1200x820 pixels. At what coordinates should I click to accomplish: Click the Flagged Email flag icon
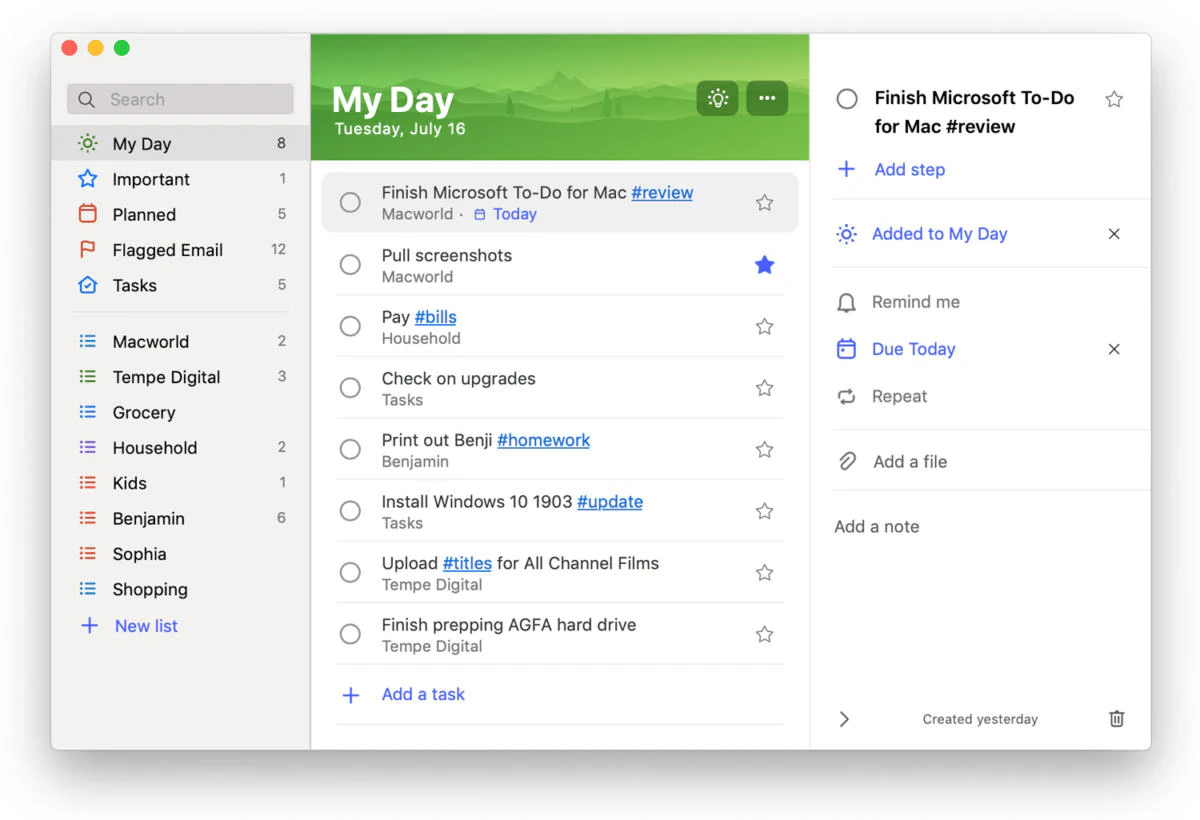pyautogui.click(x=88, y=250)
